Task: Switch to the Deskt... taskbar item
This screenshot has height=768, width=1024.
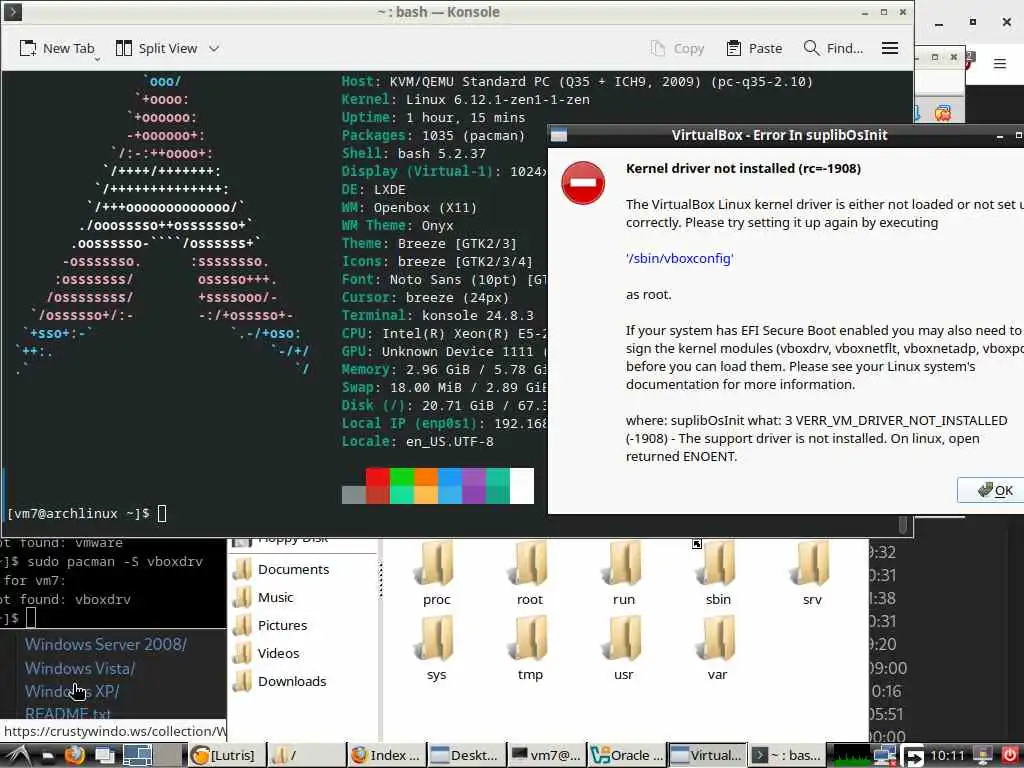Action: (x=467, y=756)
